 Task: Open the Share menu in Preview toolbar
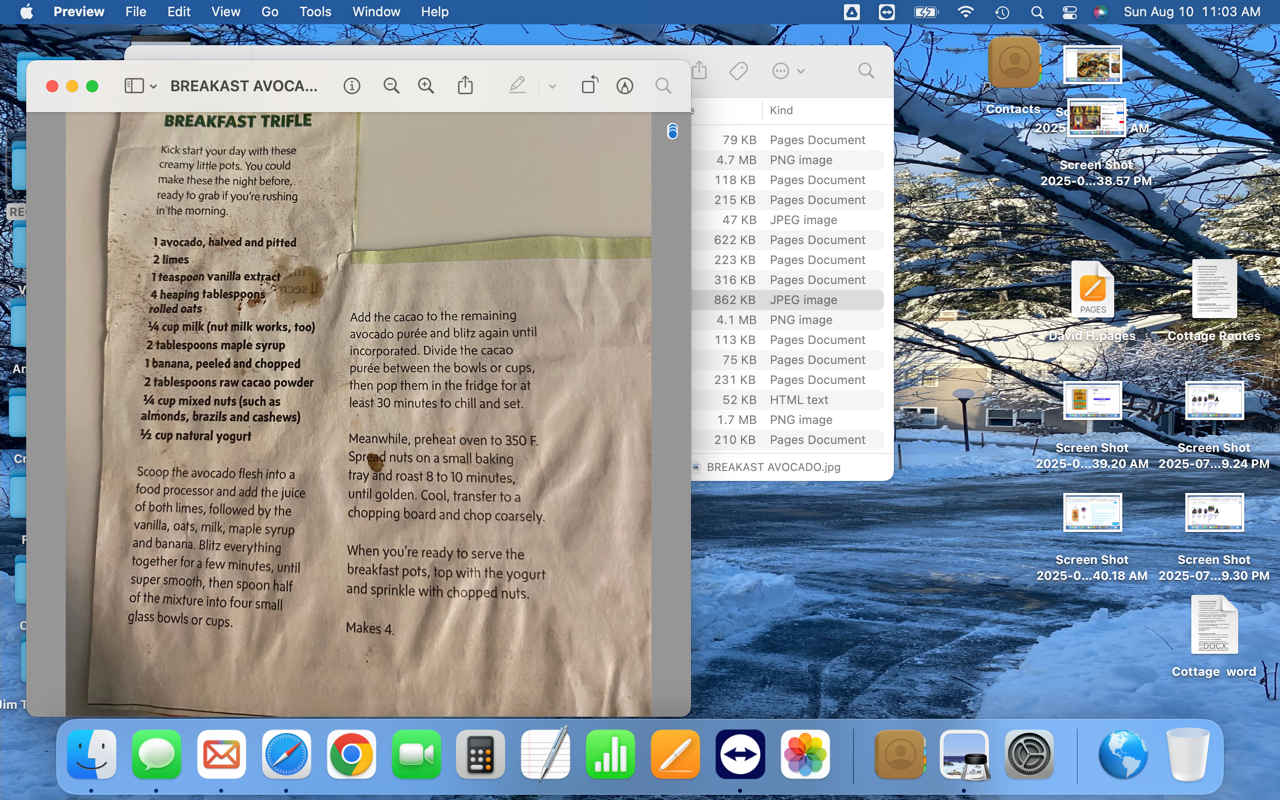(465, 86)
